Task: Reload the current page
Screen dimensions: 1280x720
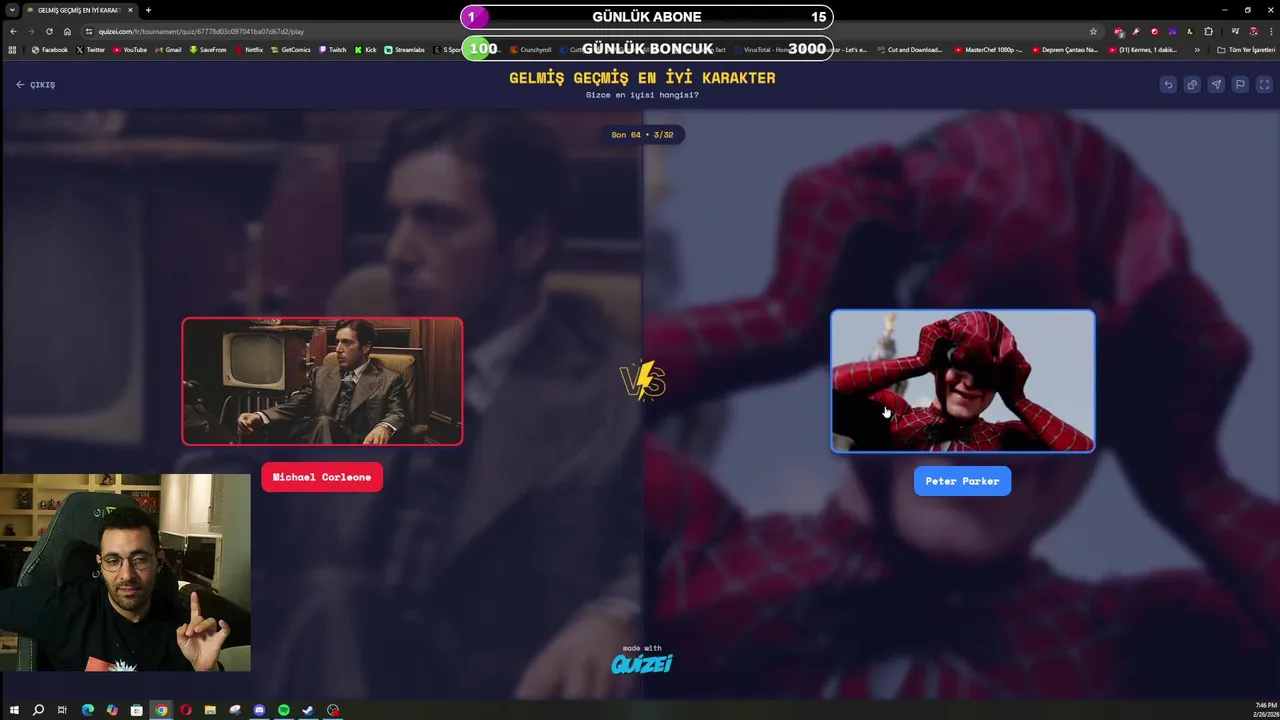Action: point(49,31)
